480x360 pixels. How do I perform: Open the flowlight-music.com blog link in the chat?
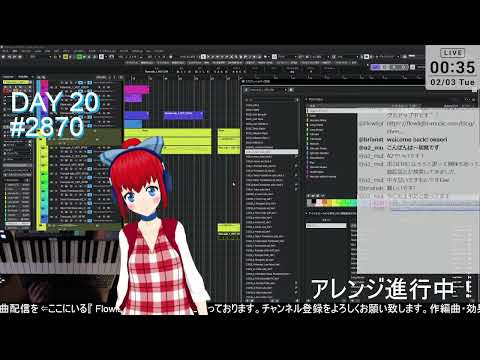click(x=431, y=127)
